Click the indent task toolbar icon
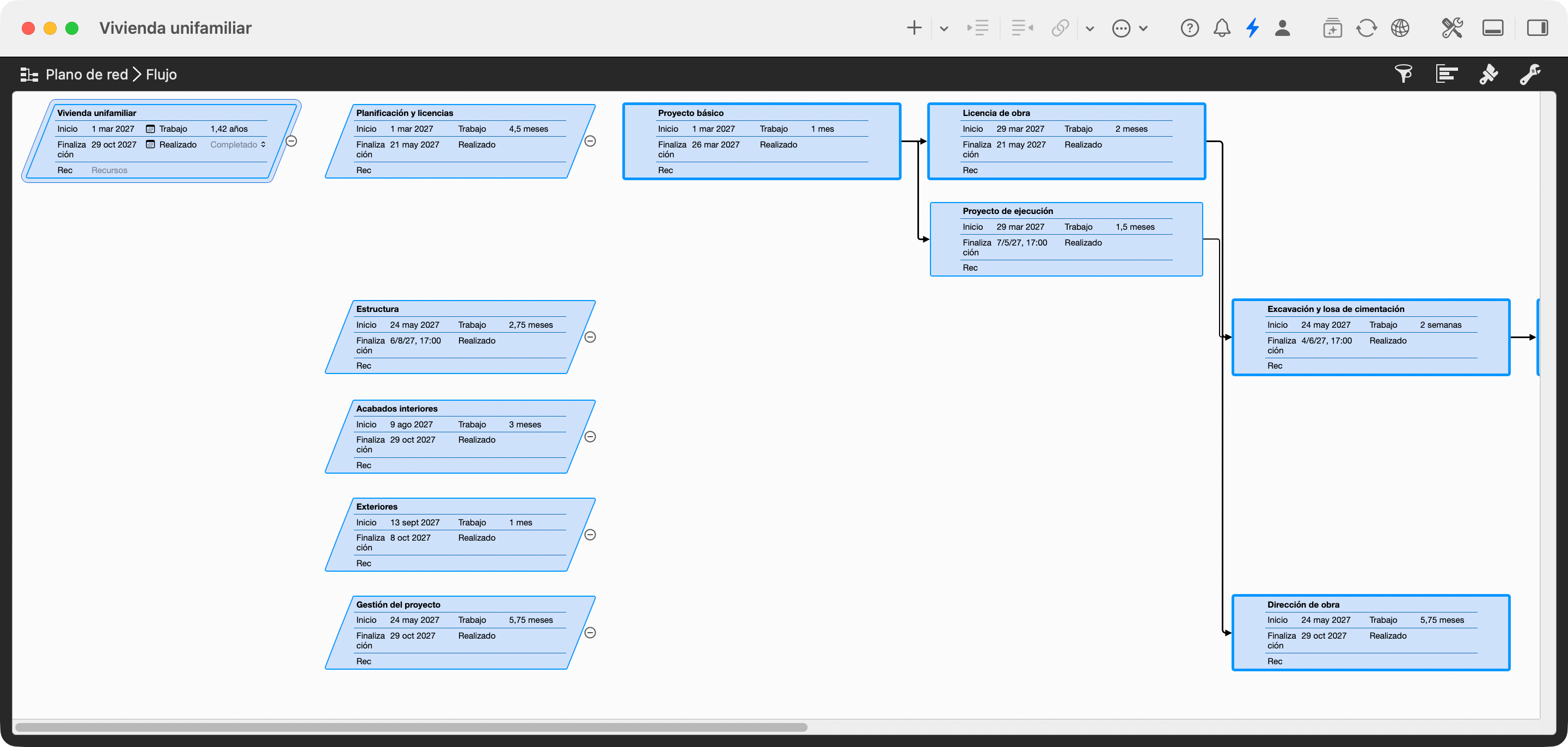Screen dimensions: 1568x747 [x=978, y=28]
